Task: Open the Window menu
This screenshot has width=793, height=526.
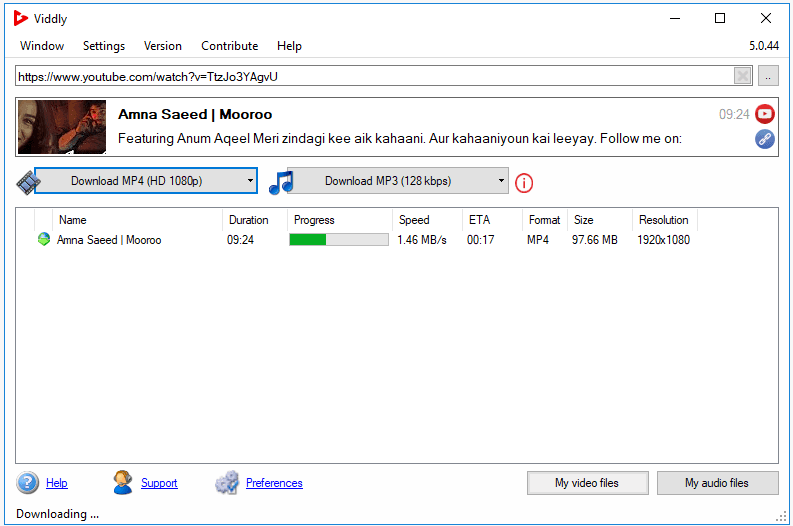Action: tap(42, 46)
